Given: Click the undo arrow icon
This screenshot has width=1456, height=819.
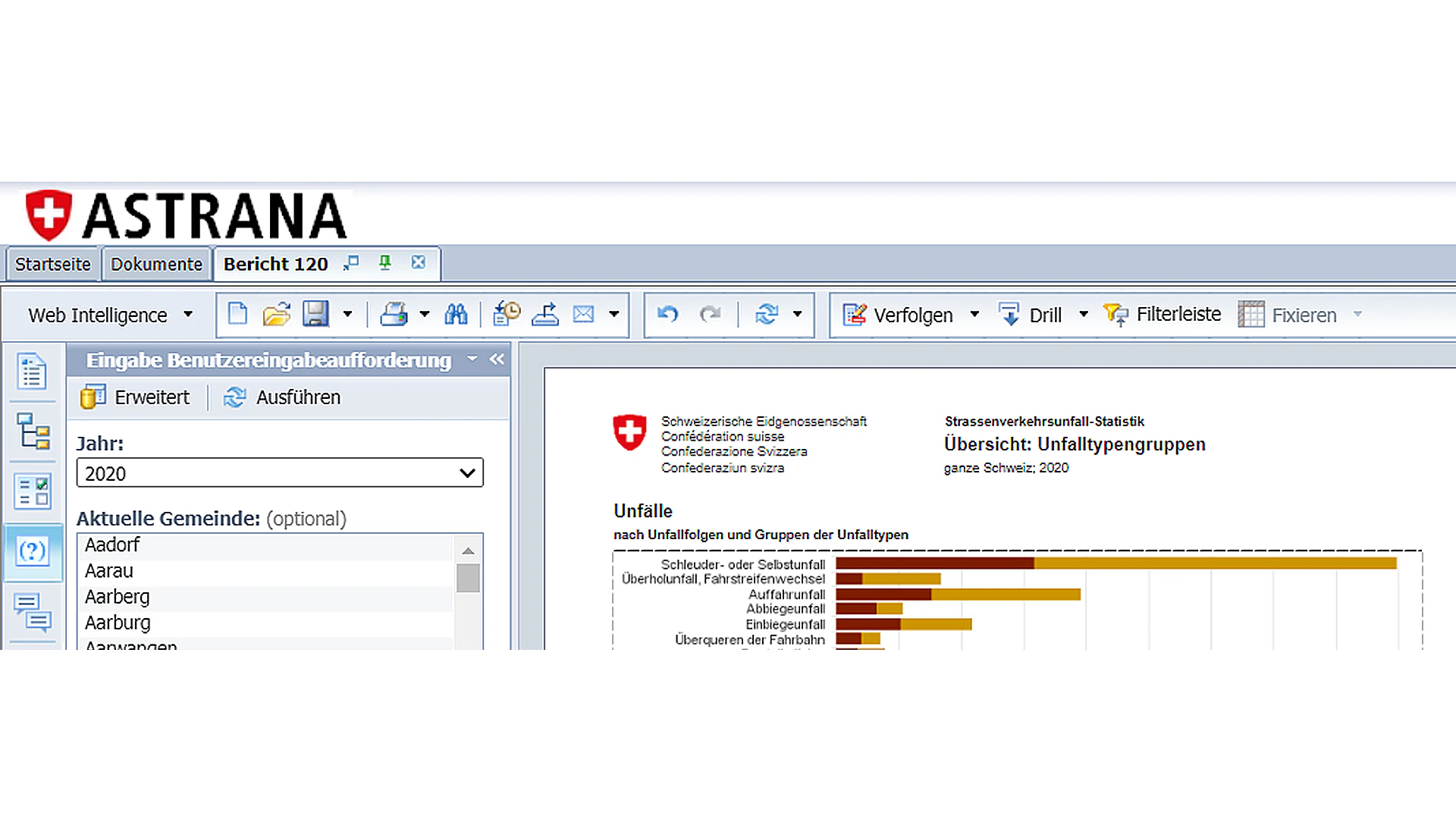Looking at the screenshot, I should (x=667, y=314).
